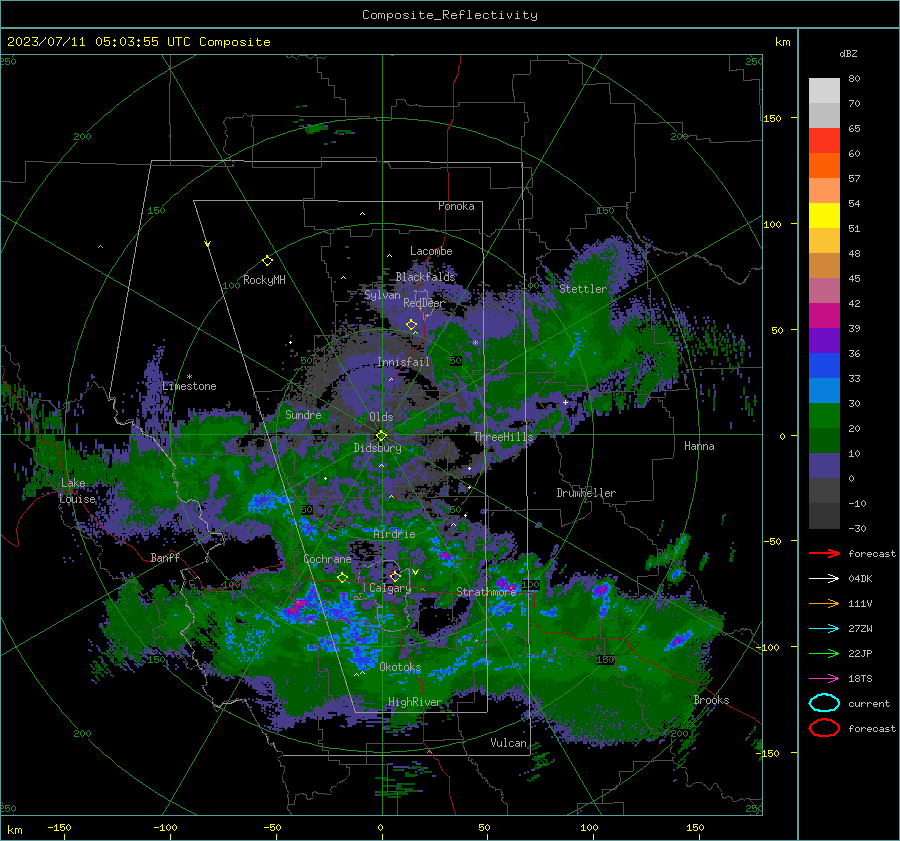Screen dimensions: 900x841
Task: Click the magenta storm cell northwest of Brooks
Action: click(x=680, y=639)
